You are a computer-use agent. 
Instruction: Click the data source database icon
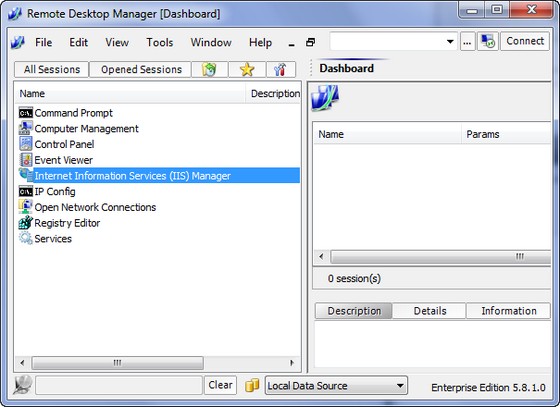pyautogui.click(x=252, y=386)
